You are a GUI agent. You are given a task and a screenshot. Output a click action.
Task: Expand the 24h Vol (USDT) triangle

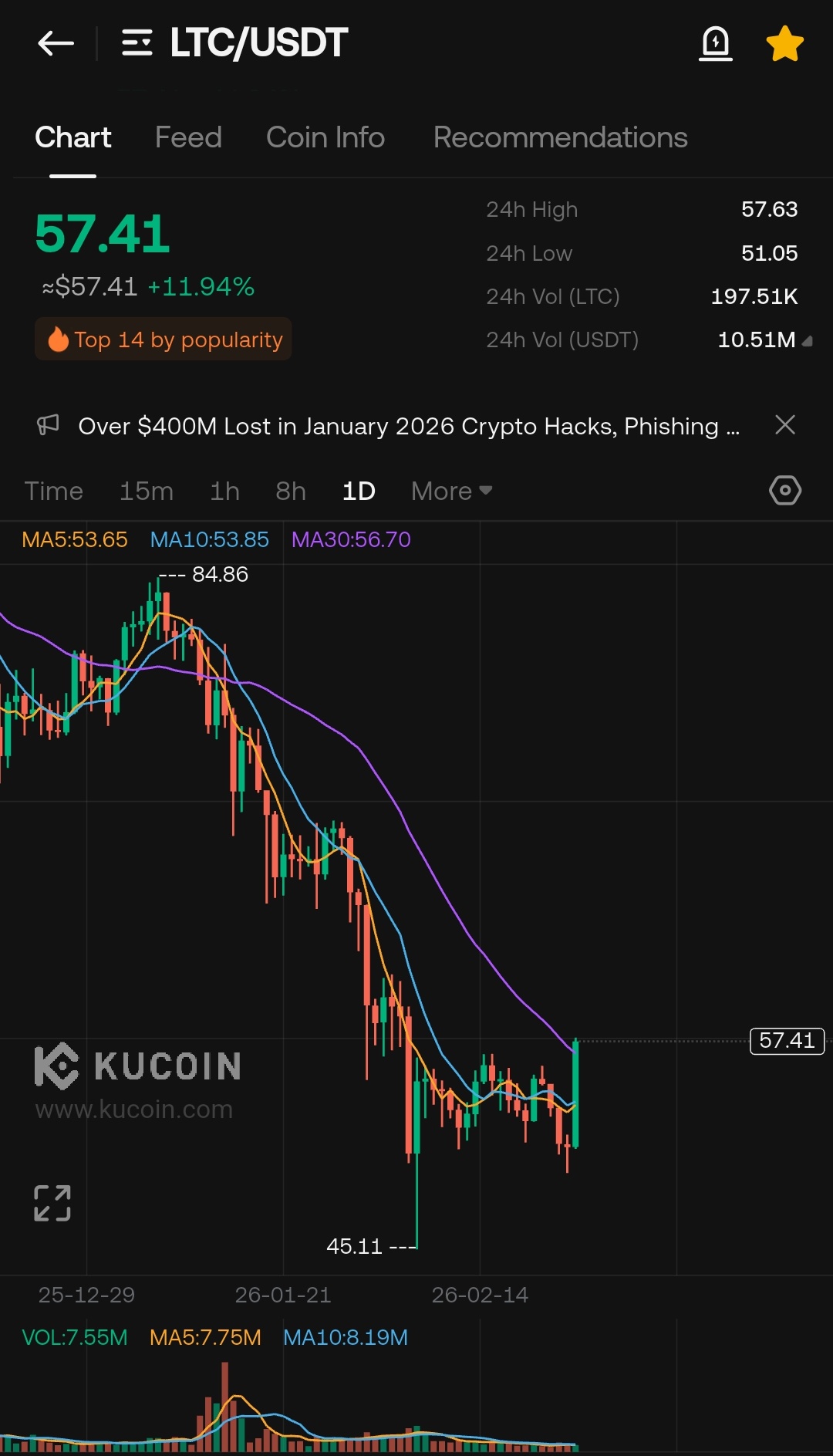pos(808,340)
